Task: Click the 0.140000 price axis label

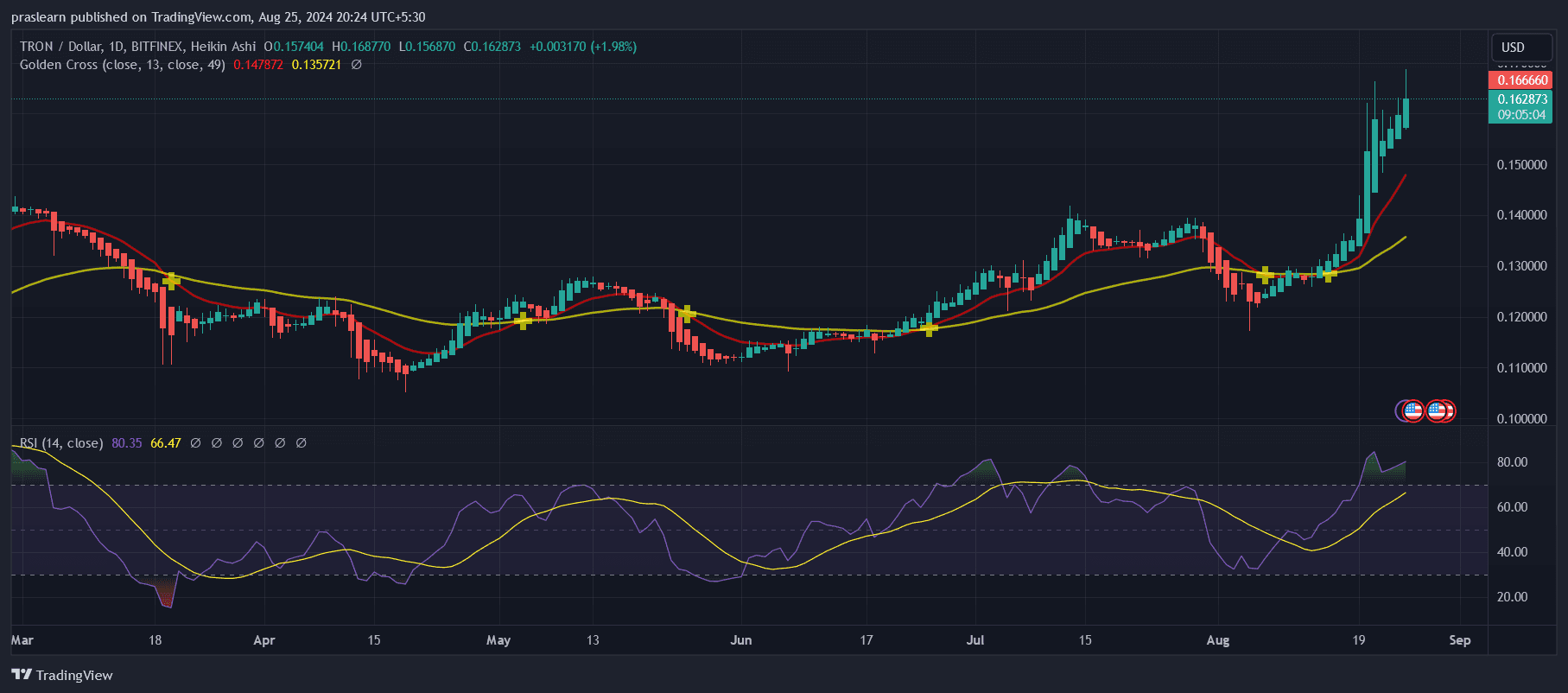Action: click(x=1521, y=215)
